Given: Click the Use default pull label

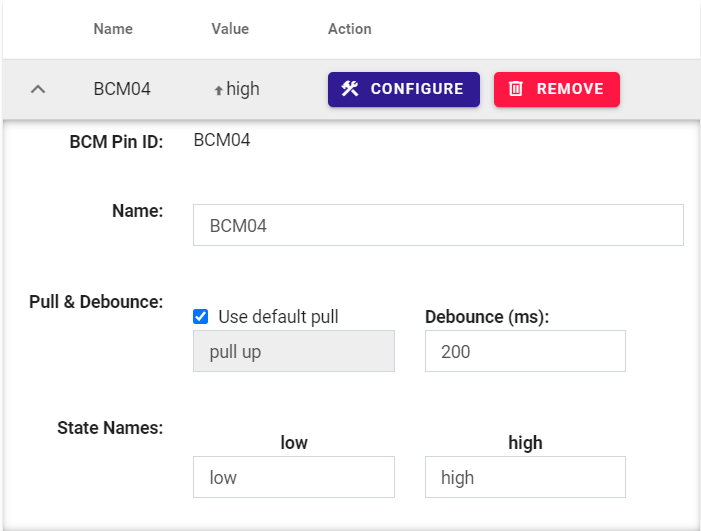Looking at the screenshot, I should coord(278,316).
